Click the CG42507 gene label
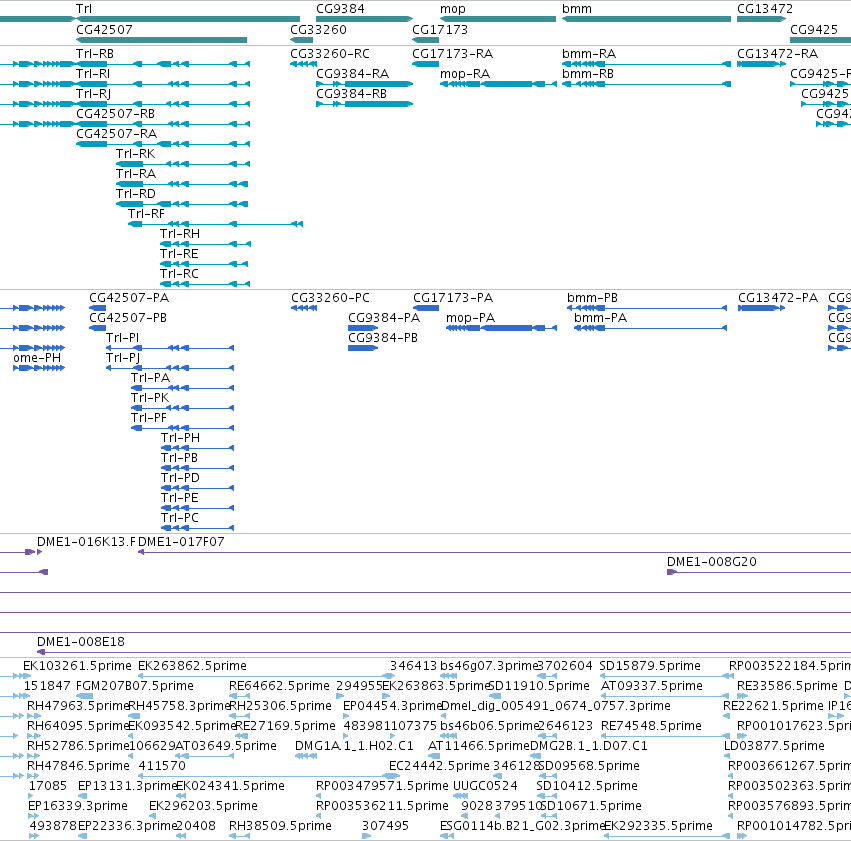 pos(104,29)
